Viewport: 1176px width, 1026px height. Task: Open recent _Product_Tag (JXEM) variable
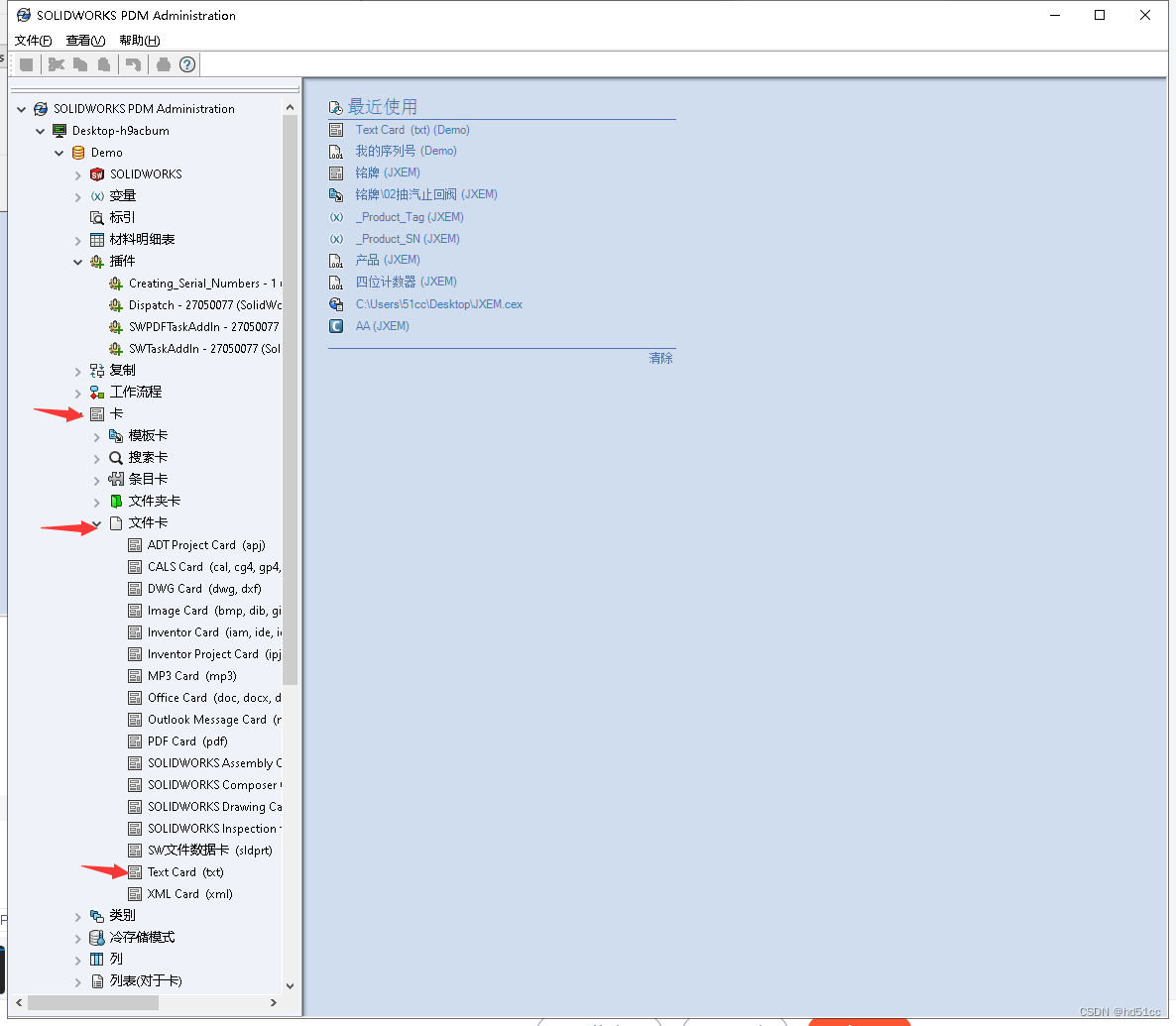click(410, 217)
